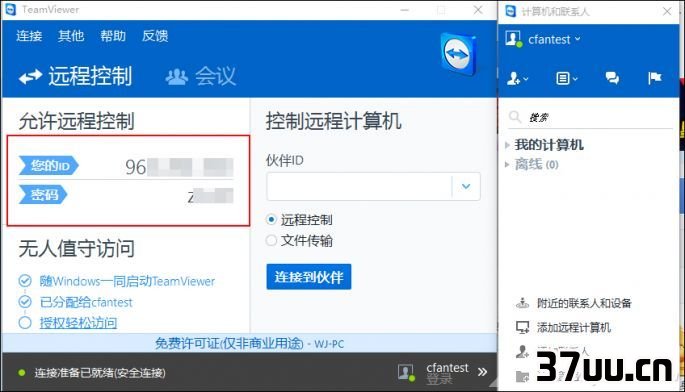Click the 随Windows一同启动TeamViewer link
The height and width of the screenshot is (392, 685).
pos(127,281)
